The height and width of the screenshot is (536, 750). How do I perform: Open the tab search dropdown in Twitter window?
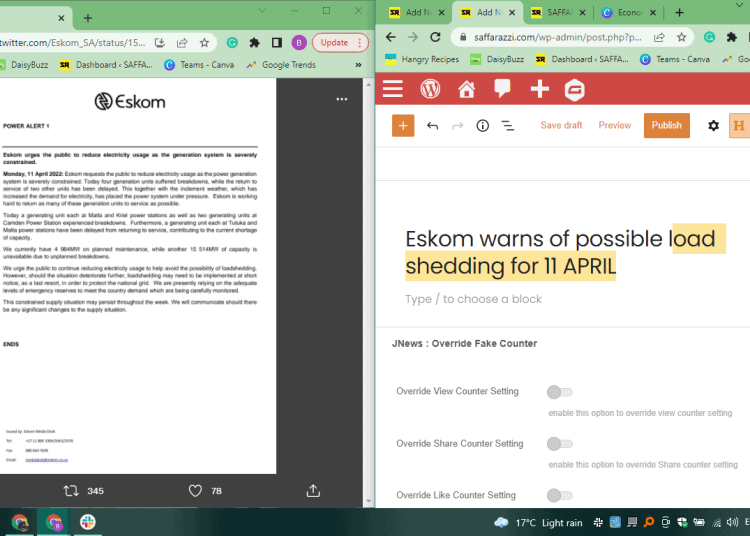tap(262, 11)
